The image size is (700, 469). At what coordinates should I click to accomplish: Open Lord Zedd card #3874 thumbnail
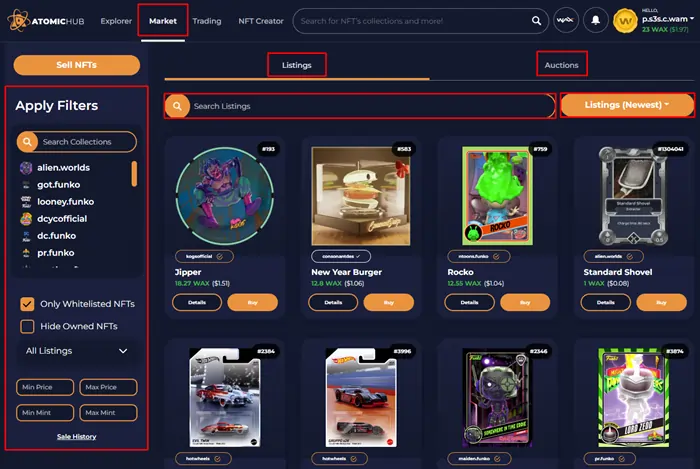633,398
